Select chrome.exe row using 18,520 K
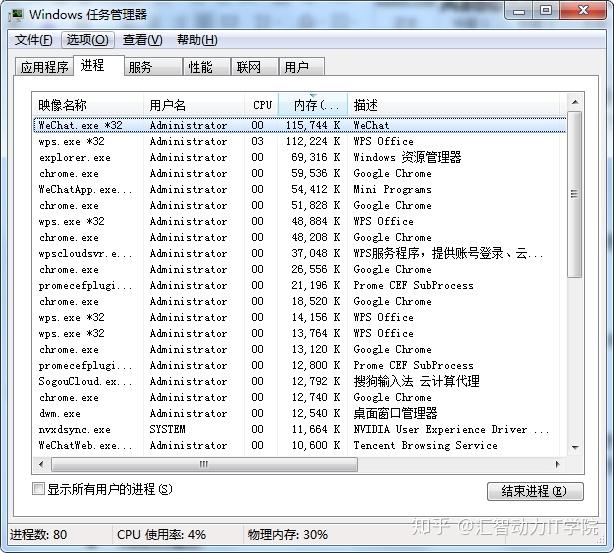This screenshot has width=614, height=553. 300,302
